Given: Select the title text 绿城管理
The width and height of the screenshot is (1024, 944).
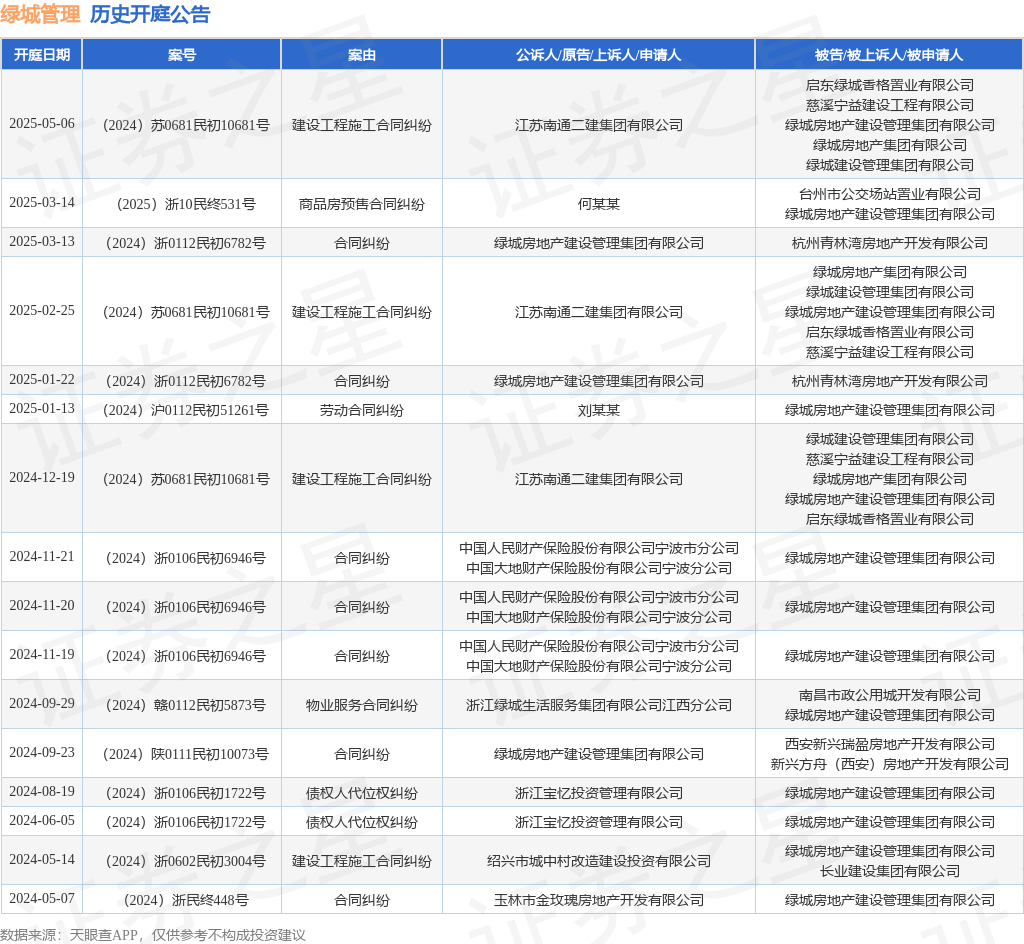Looking at the screenshot, I should pyautogui.click(x=40, y=14).
